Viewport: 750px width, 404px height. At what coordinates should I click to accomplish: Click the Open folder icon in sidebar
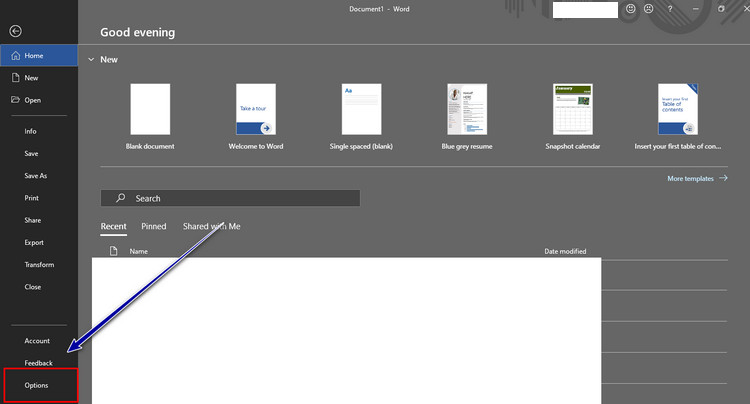[x=15, y=99]
